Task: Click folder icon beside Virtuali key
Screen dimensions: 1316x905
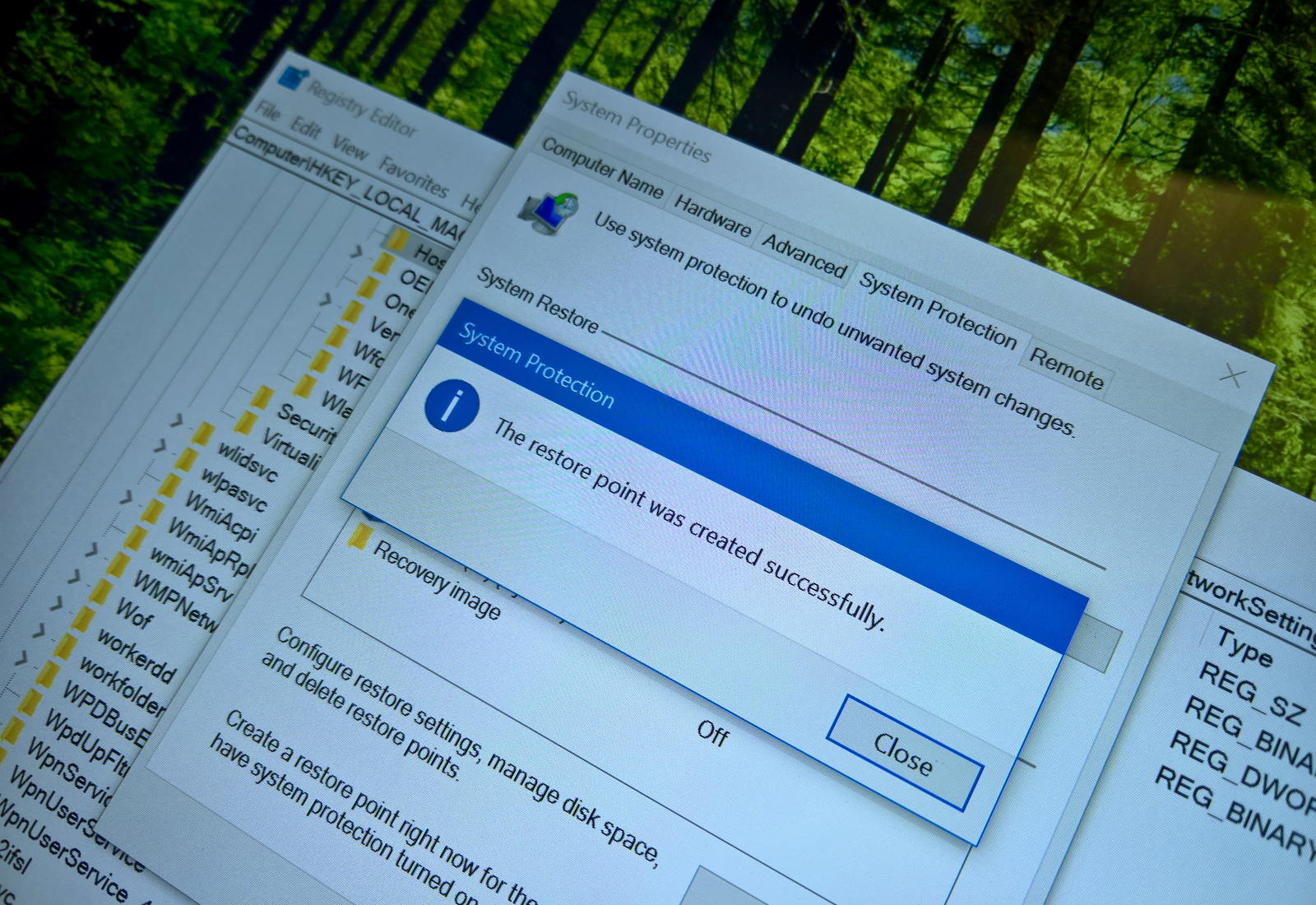Action: [245, 422]
